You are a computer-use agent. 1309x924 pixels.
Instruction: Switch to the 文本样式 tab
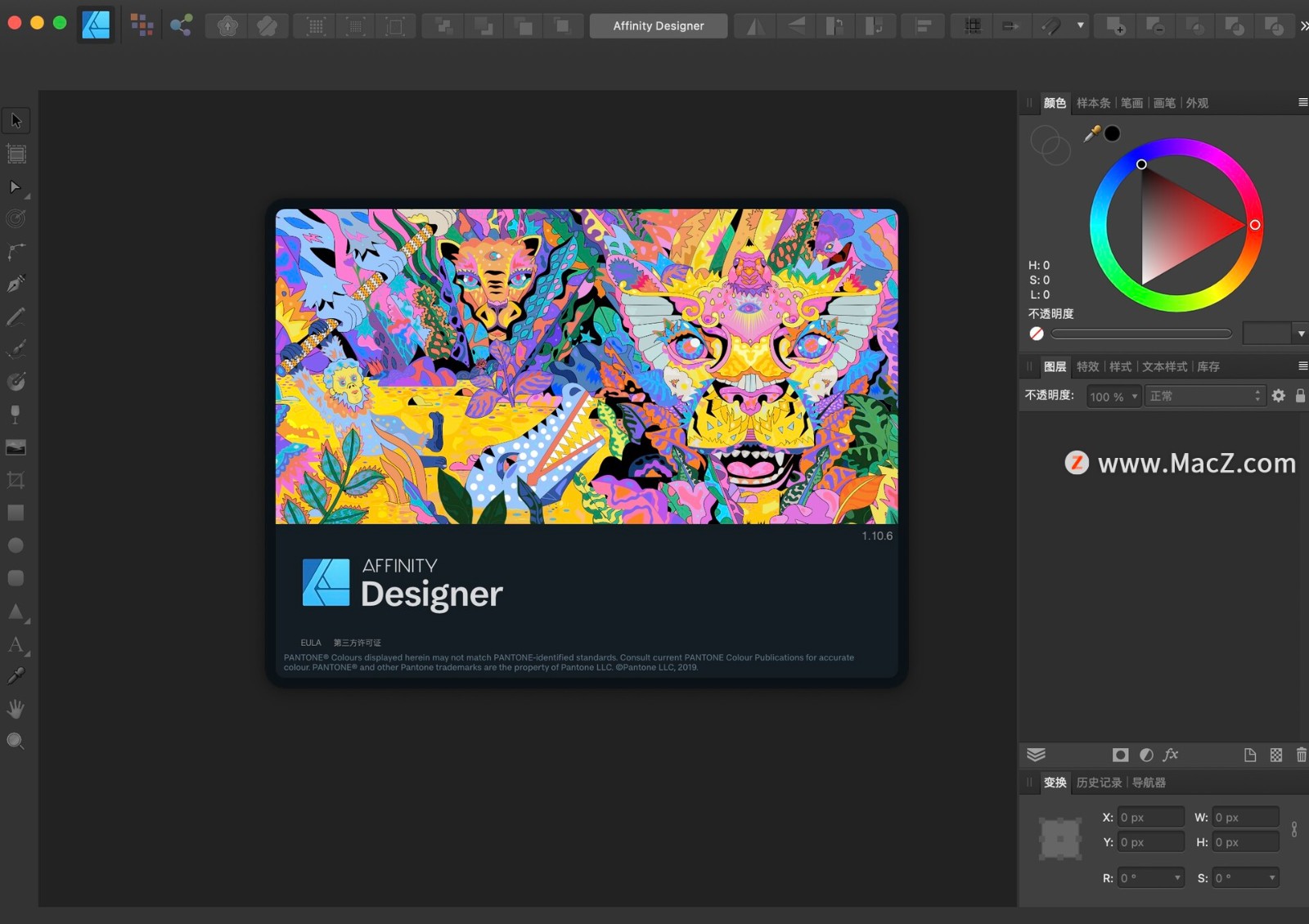point(1164,366)
